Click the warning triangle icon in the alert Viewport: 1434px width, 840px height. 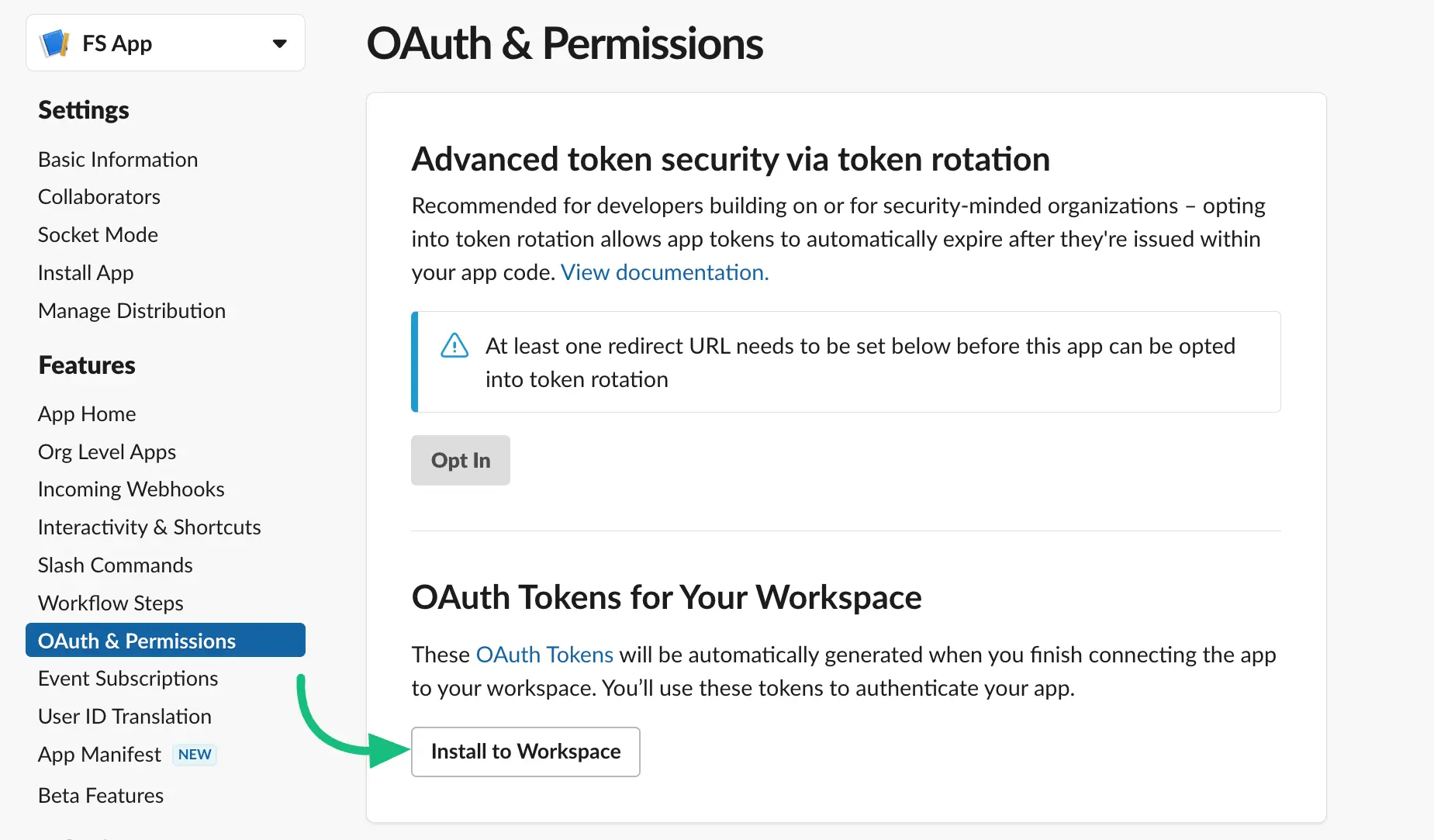[x=454, y=346]
